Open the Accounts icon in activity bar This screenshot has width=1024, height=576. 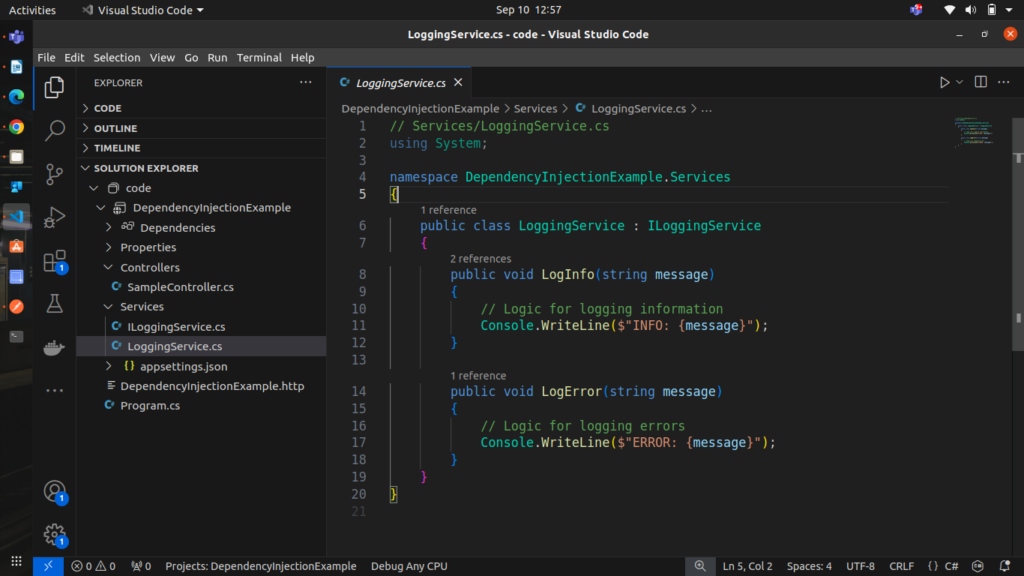[x=55, y=491]
